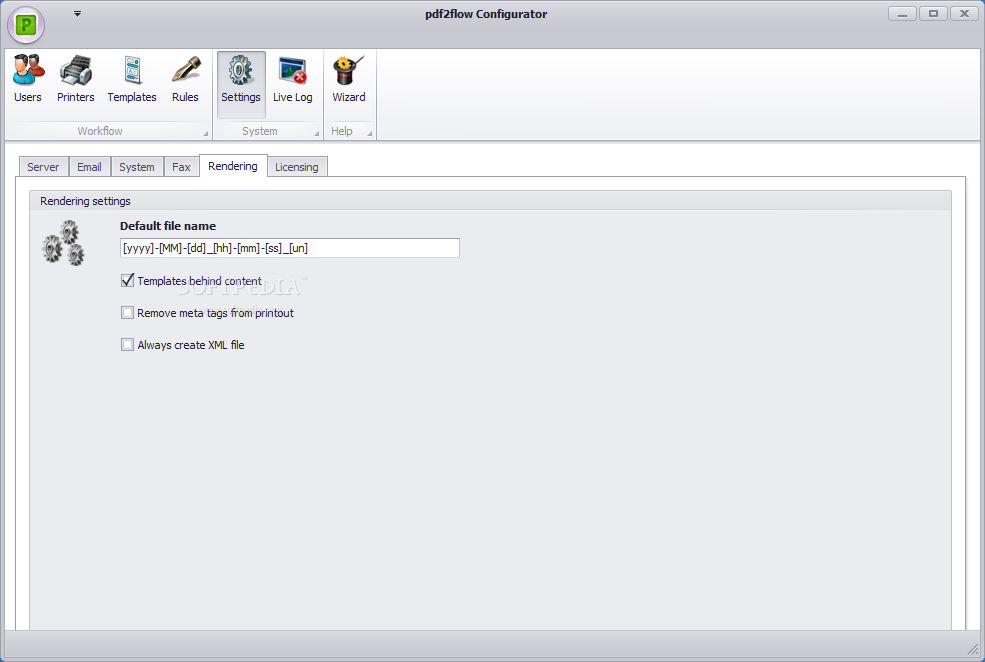This screenshot has width=985, height=662.
Task: Open the Users section
Action: [x=28, y=80]
